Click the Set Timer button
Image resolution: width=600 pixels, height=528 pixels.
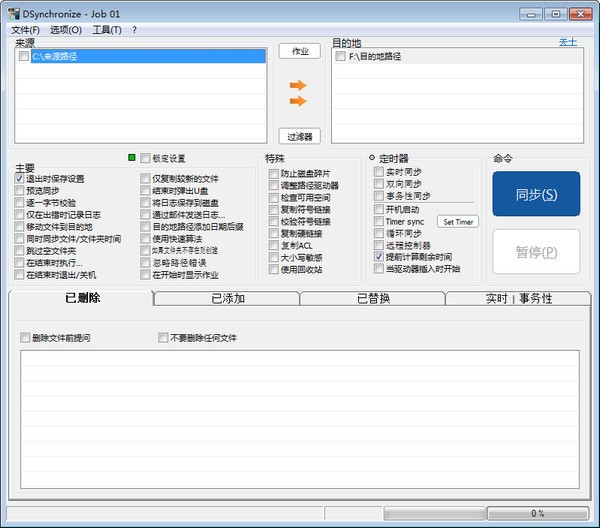459,221
